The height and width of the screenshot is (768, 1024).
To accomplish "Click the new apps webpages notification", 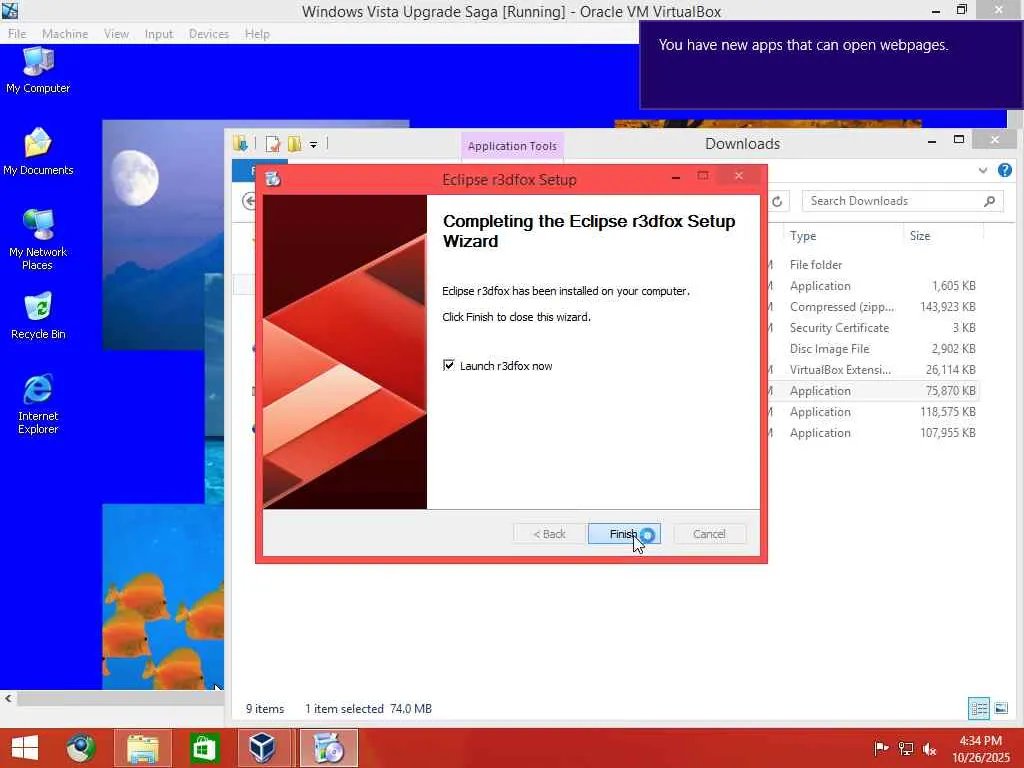I will tap(831, 65).
